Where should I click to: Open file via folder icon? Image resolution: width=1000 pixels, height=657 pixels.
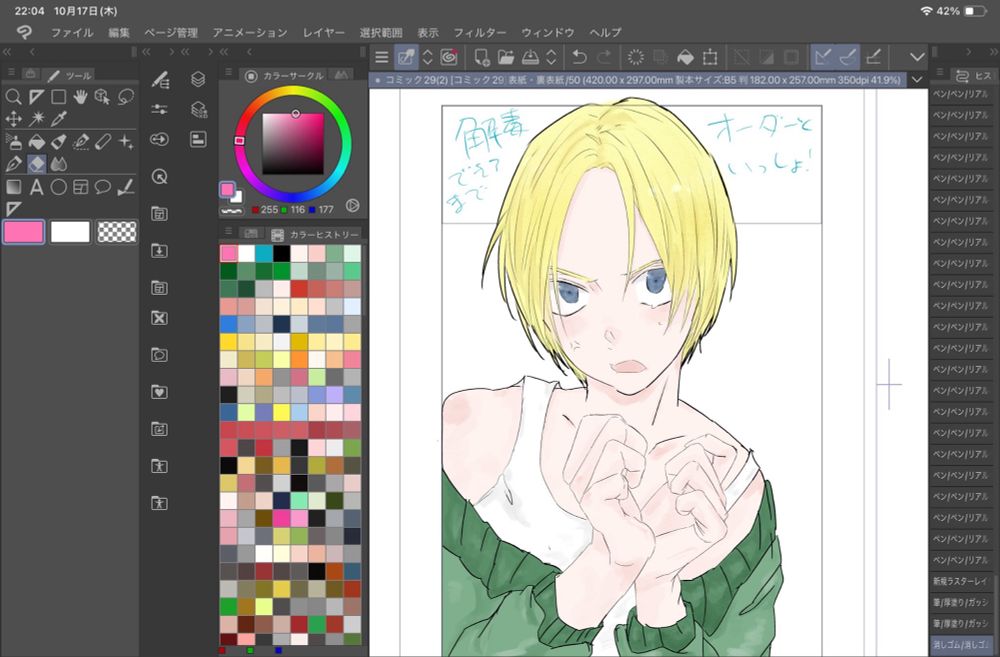click(x=506, y=57)
